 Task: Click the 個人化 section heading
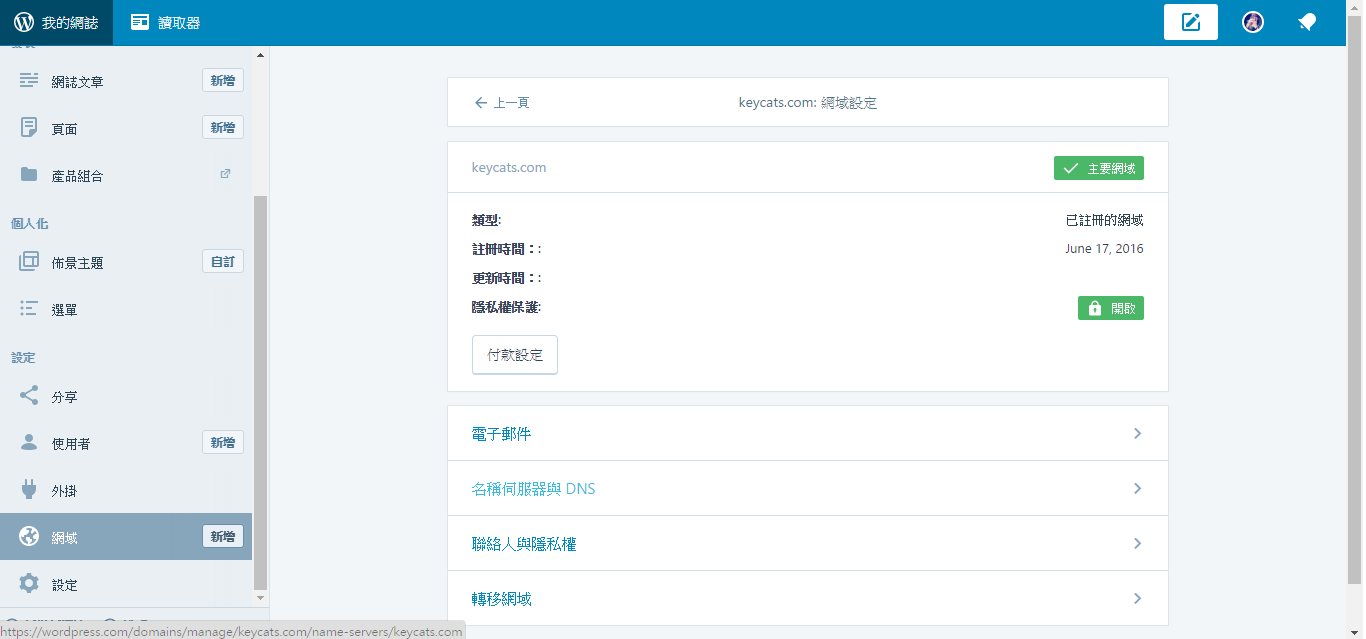point(29,224)
